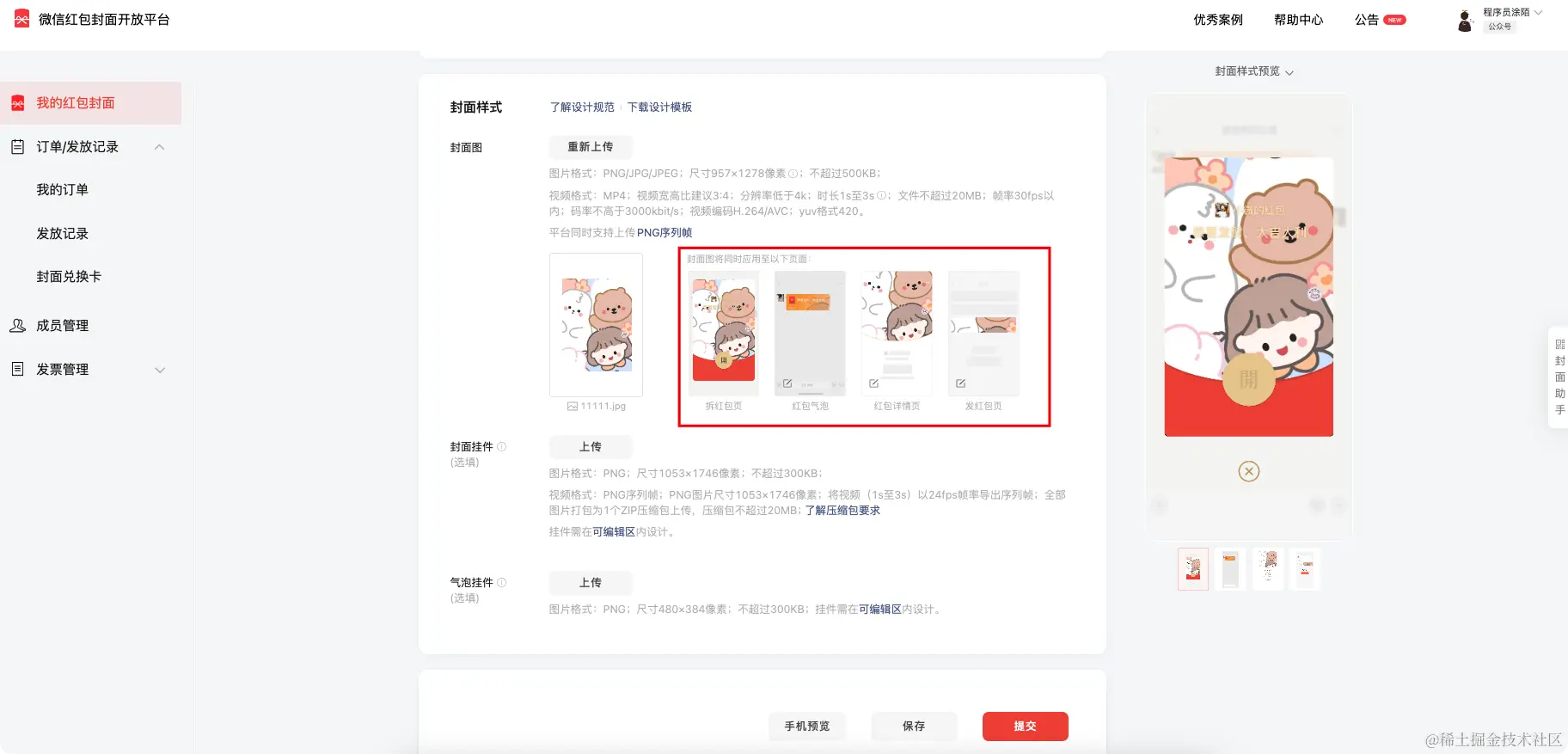Click the 重新上传 button for 封面图

(591, 147)
